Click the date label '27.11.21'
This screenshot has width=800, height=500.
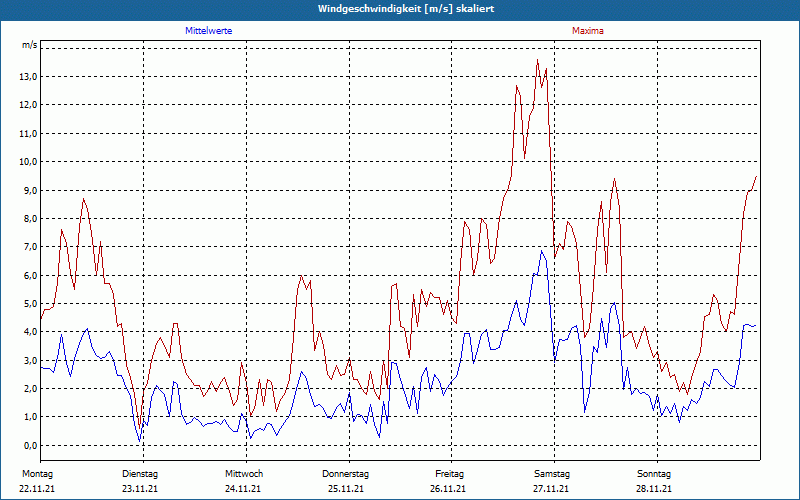(551, 489)
